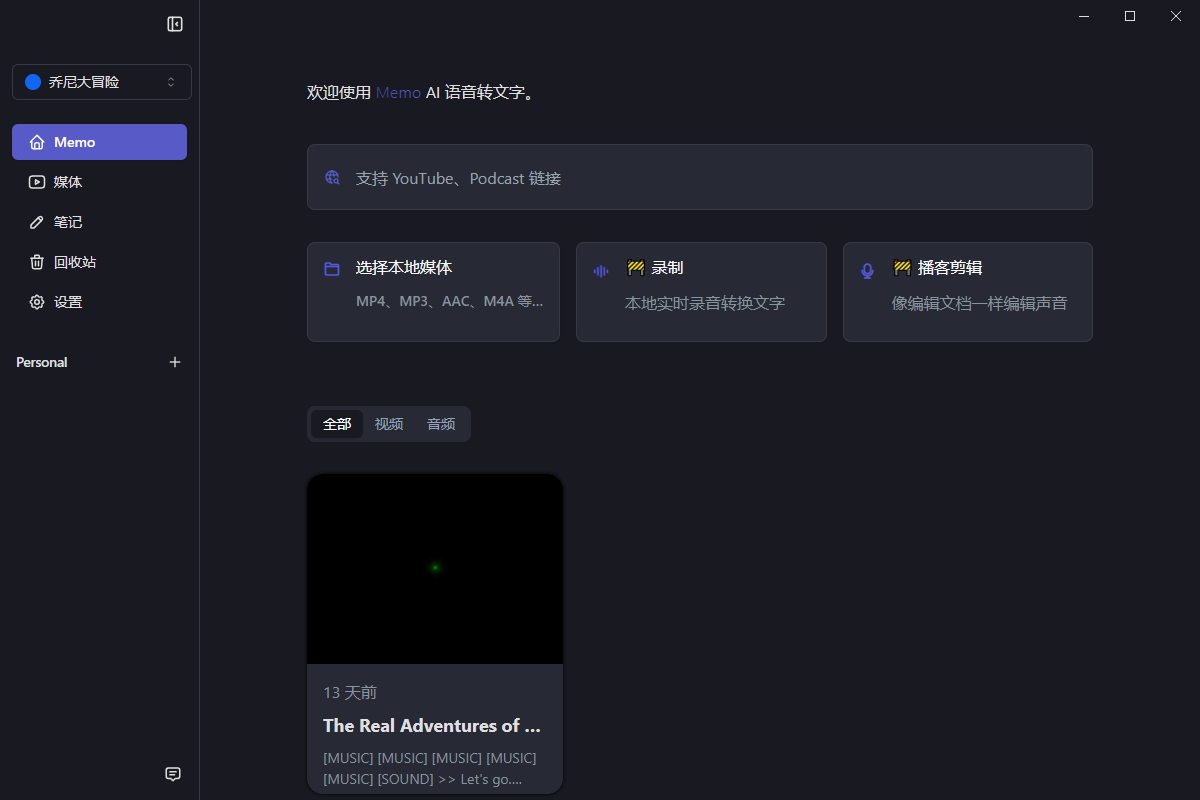Collapse the sidebar with the panel icon
This screenshot has width=1200, height=800.
point(175,24)
